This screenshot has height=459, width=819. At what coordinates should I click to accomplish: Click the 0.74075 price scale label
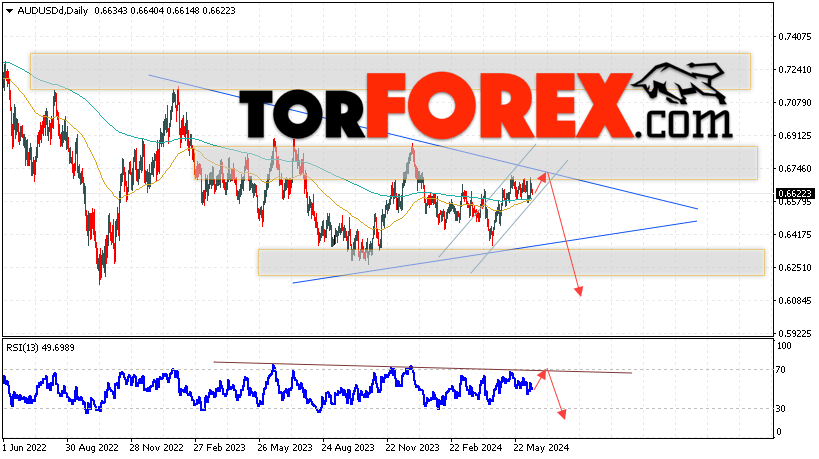pyautogui.click(x=794, y=37)
